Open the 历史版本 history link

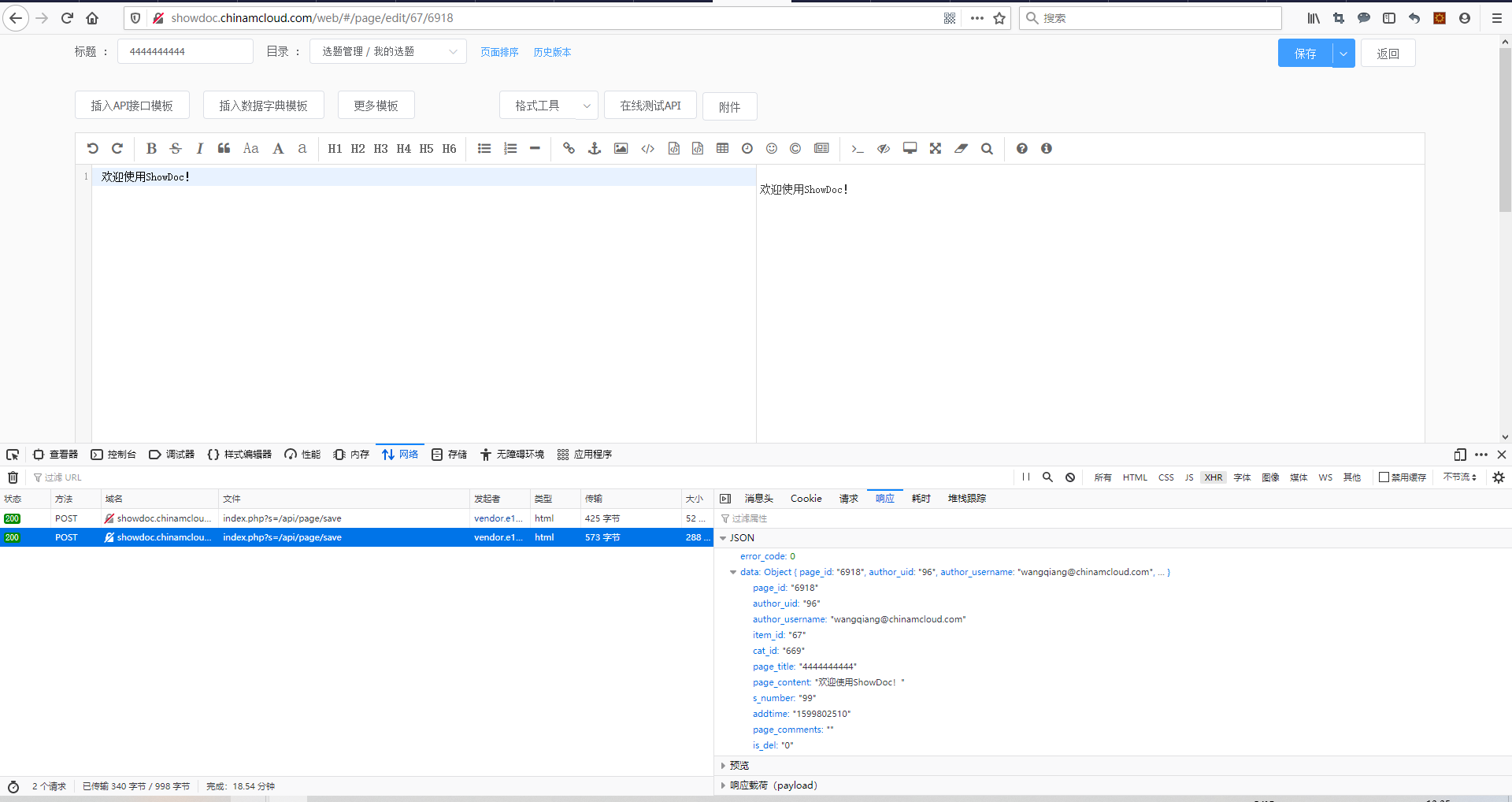point(552,53)
